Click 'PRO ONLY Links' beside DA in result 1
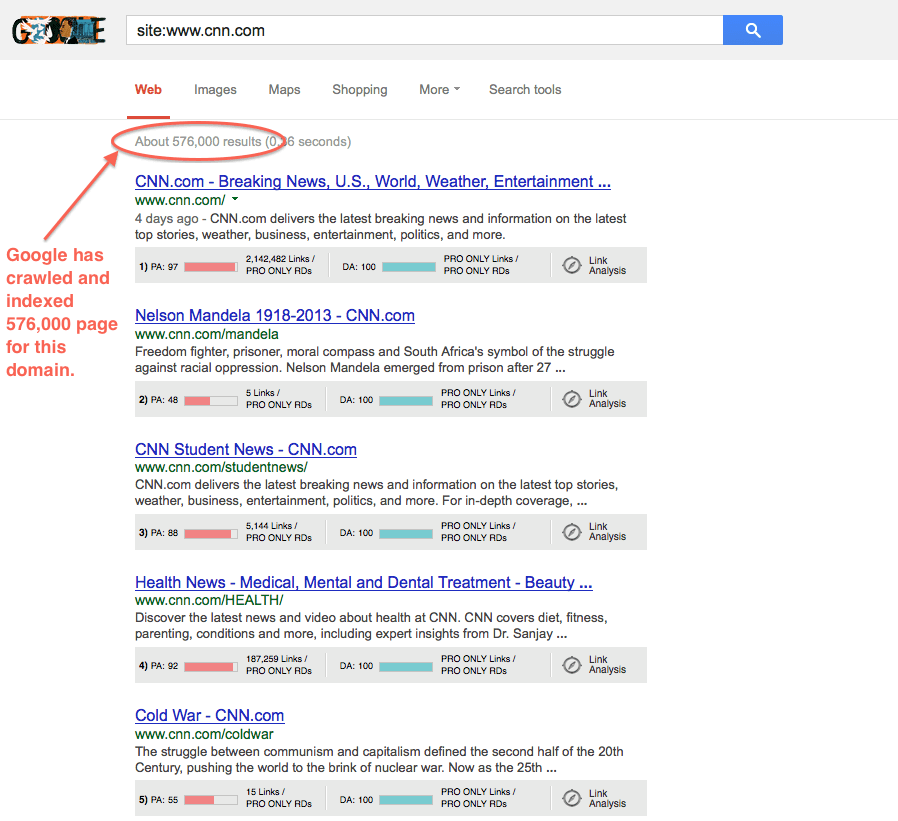The width and height of the screenshot is (898, 821). pyautogui.click(x=481, y=259)
